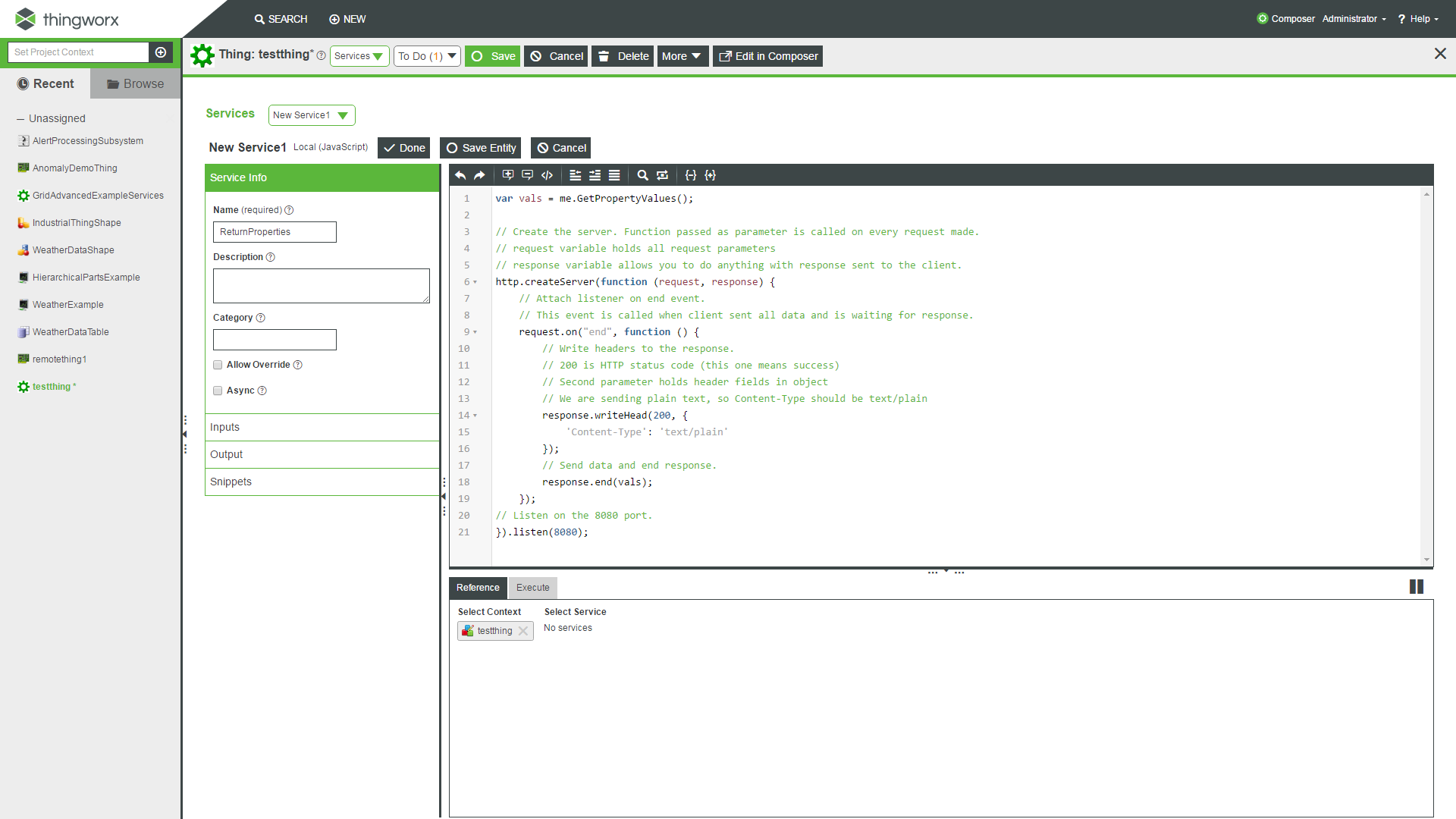Fold code at line 9 arrow

[475, 332]
